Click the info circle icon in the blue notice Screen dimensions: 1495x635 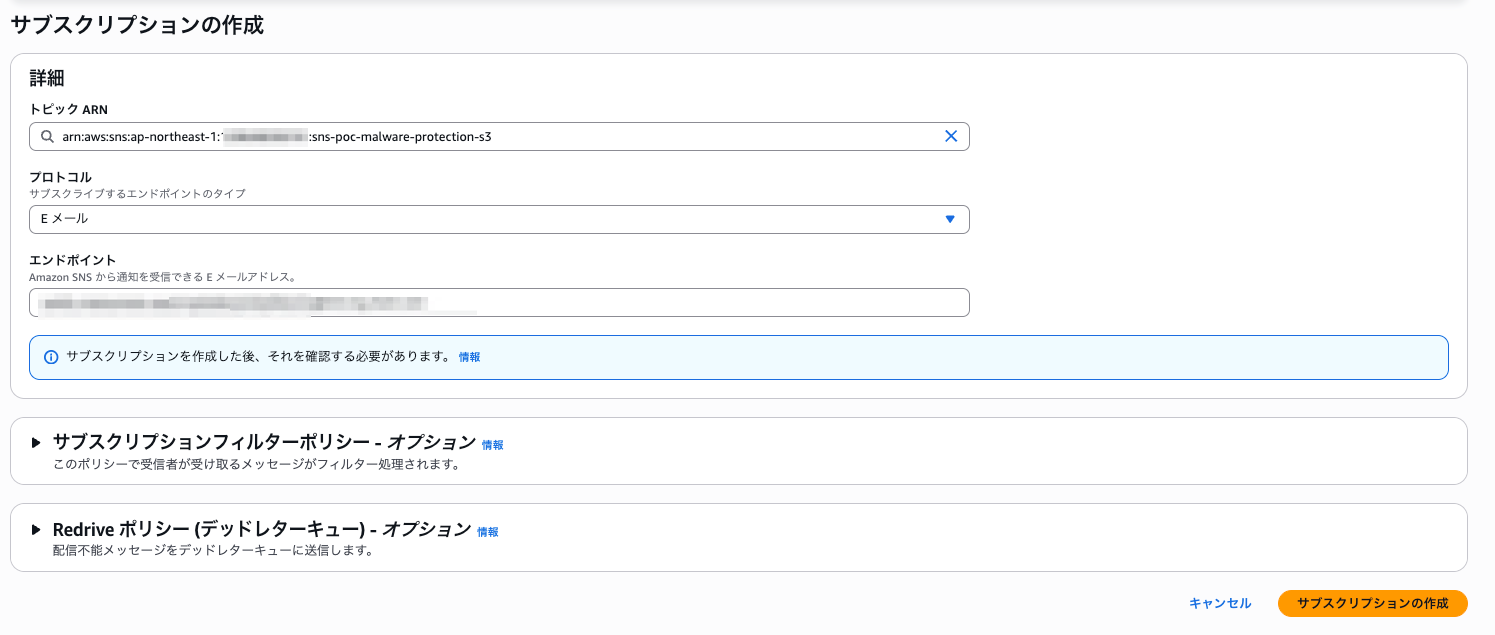51,357
